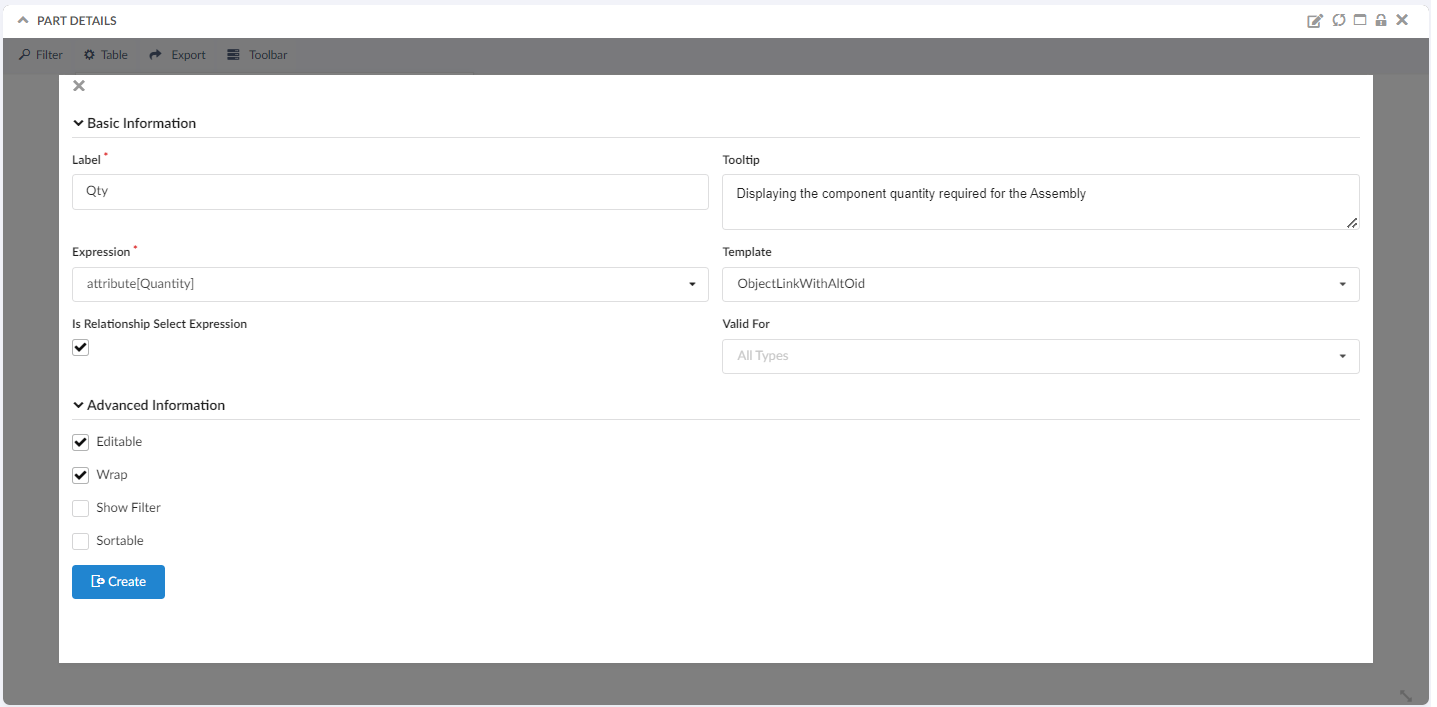The height and width of the screenshot is (707, 1437).
Task: Click the edit icon in Part Details header
Action: tap(1315, 21)
